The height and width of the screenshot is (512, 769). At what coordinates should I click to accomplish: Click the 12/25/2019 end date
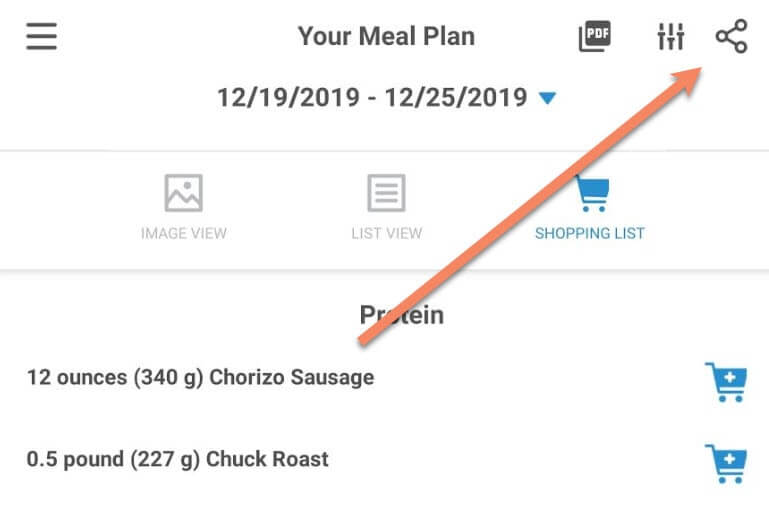pos(456,98)
